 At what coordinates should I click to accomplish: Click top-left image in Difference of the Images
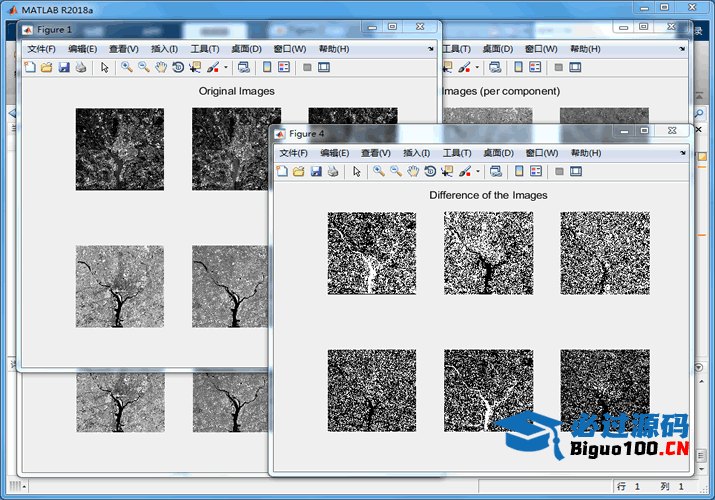[372, 253]
